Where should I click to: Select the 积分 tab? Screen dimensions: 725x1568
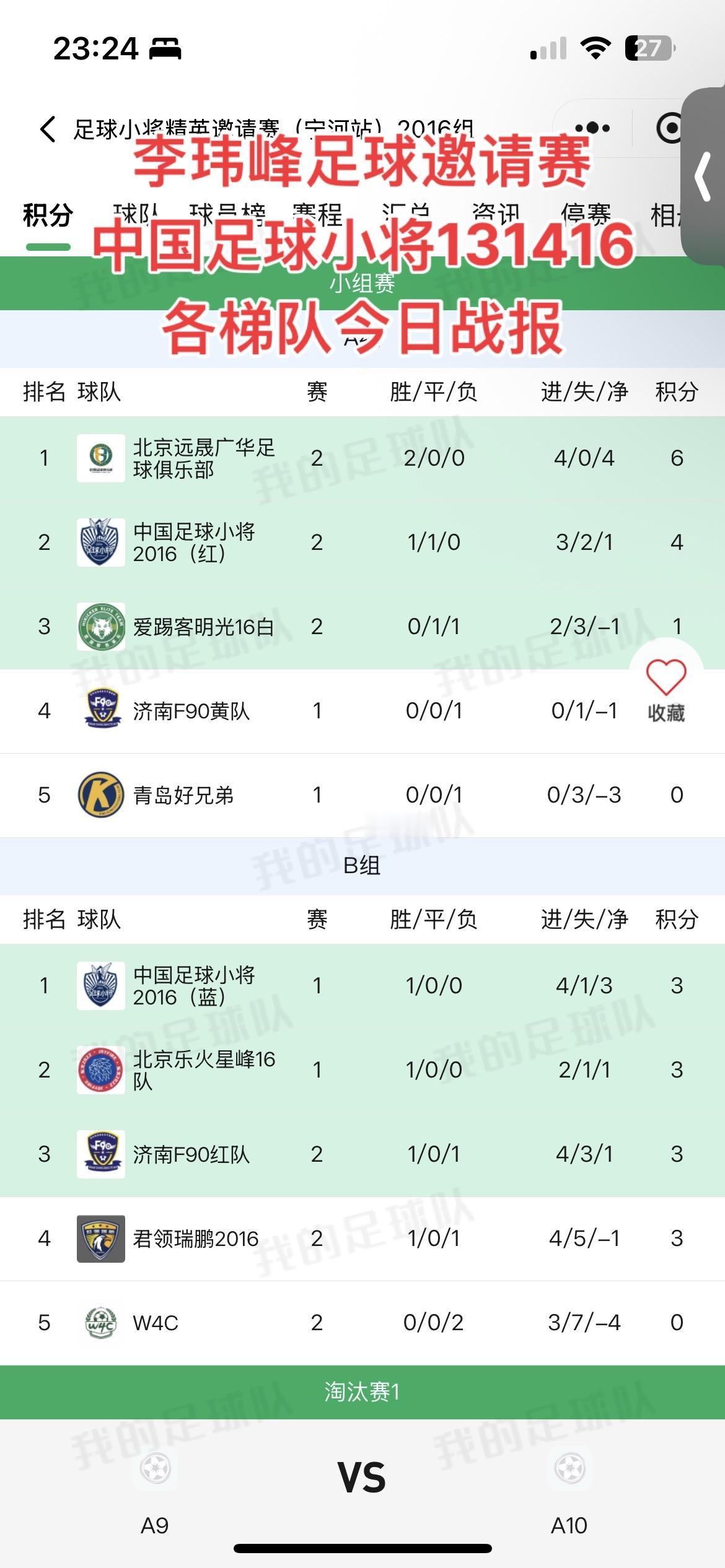(48, 216)
